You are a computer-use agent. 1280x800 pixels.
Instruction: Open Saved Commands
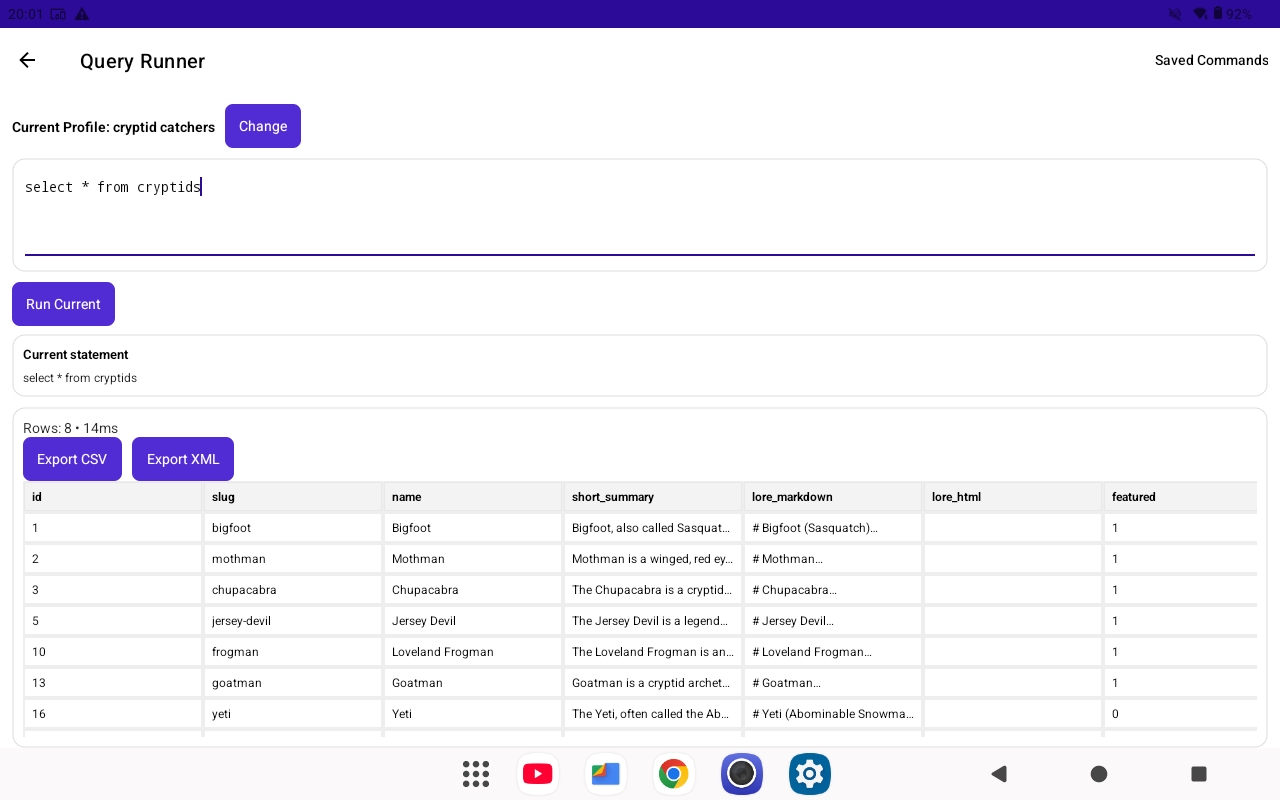pyautogui.click(x=1211, y=60)
